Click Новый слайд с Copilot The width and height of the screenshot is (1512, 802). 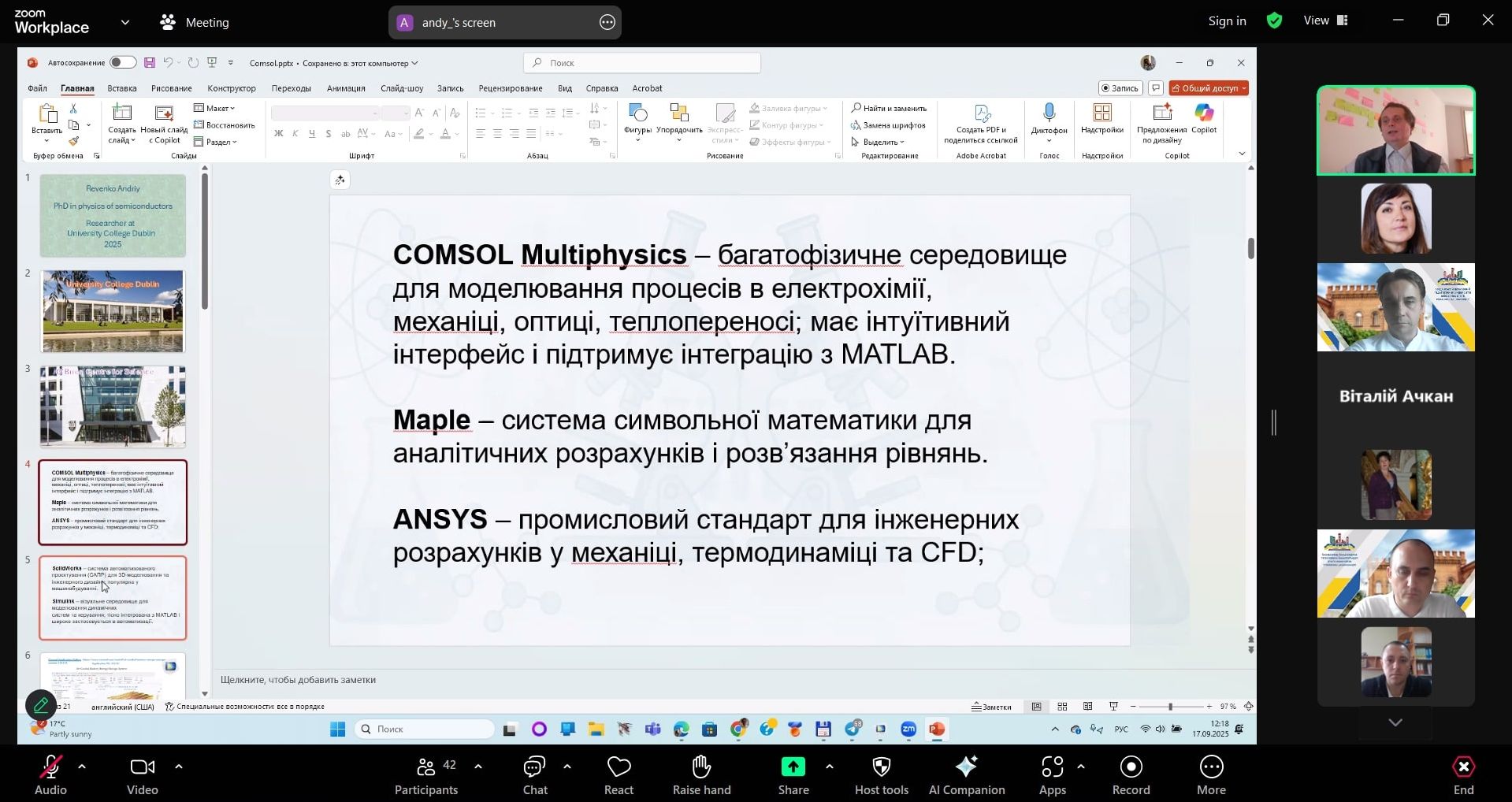(x=164, y=124)
